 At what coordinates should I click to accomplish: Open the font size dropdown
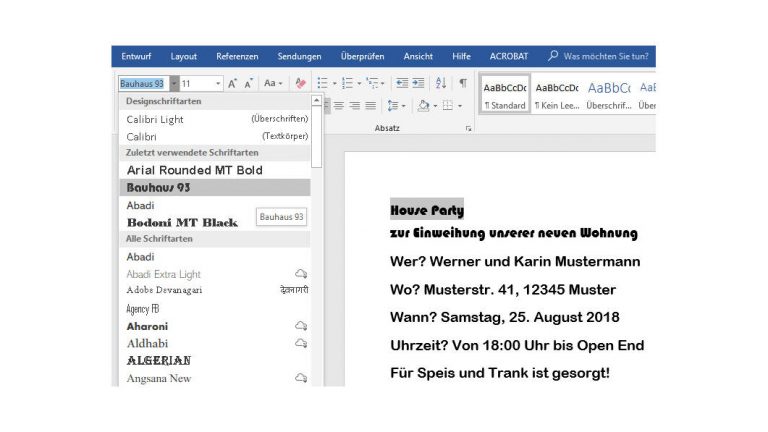point(218,84)
